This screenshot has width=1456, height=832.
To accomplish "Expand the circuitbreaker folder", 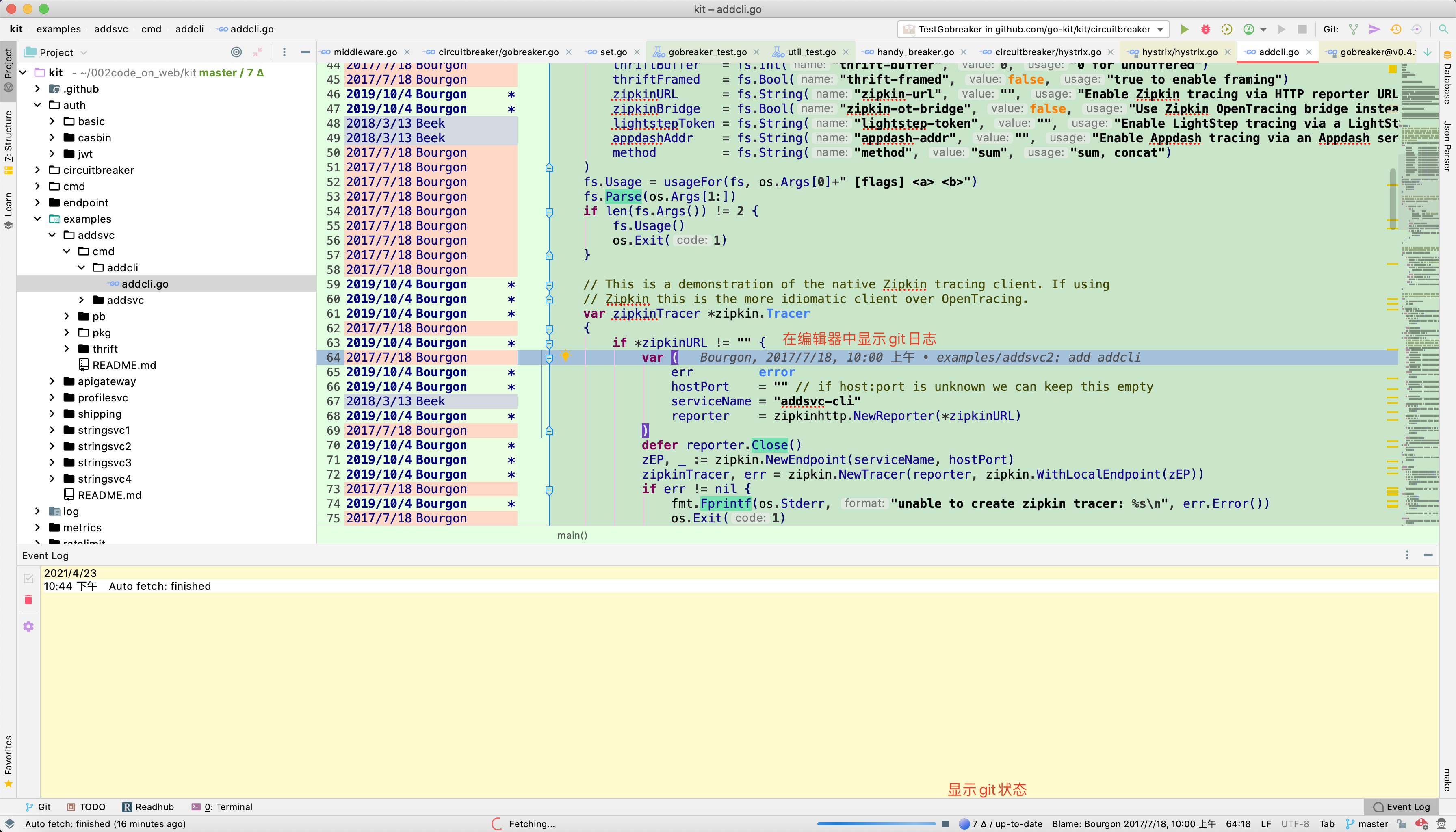I will pos(38,170).
